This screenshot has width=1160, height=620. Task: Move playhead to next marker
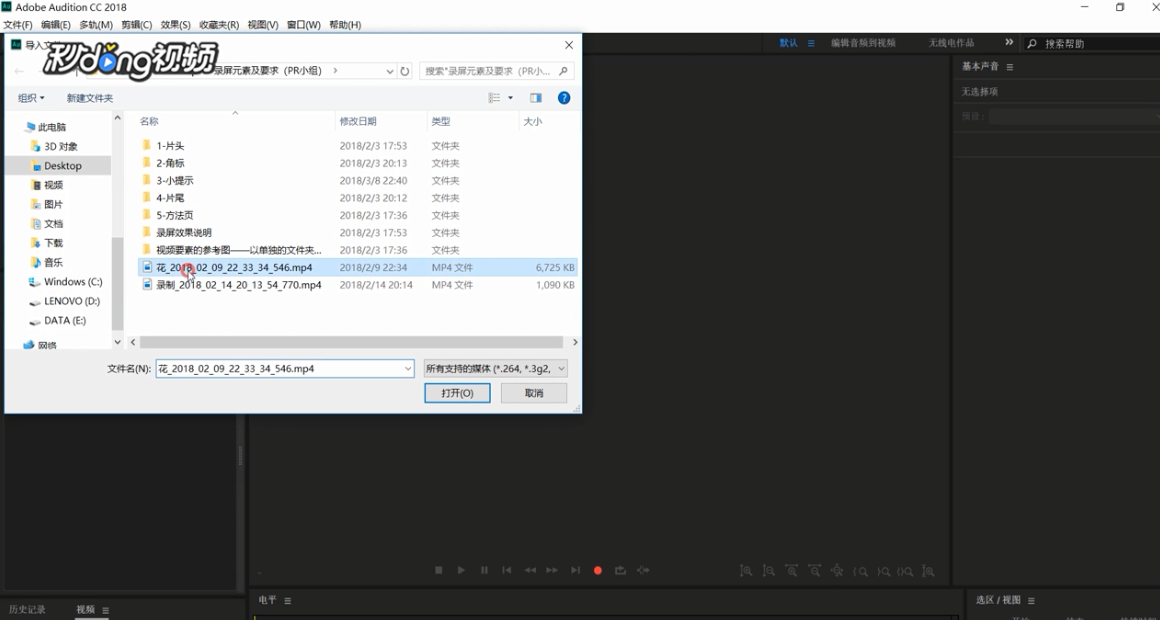pyautogui.click(x=575, y=570)
